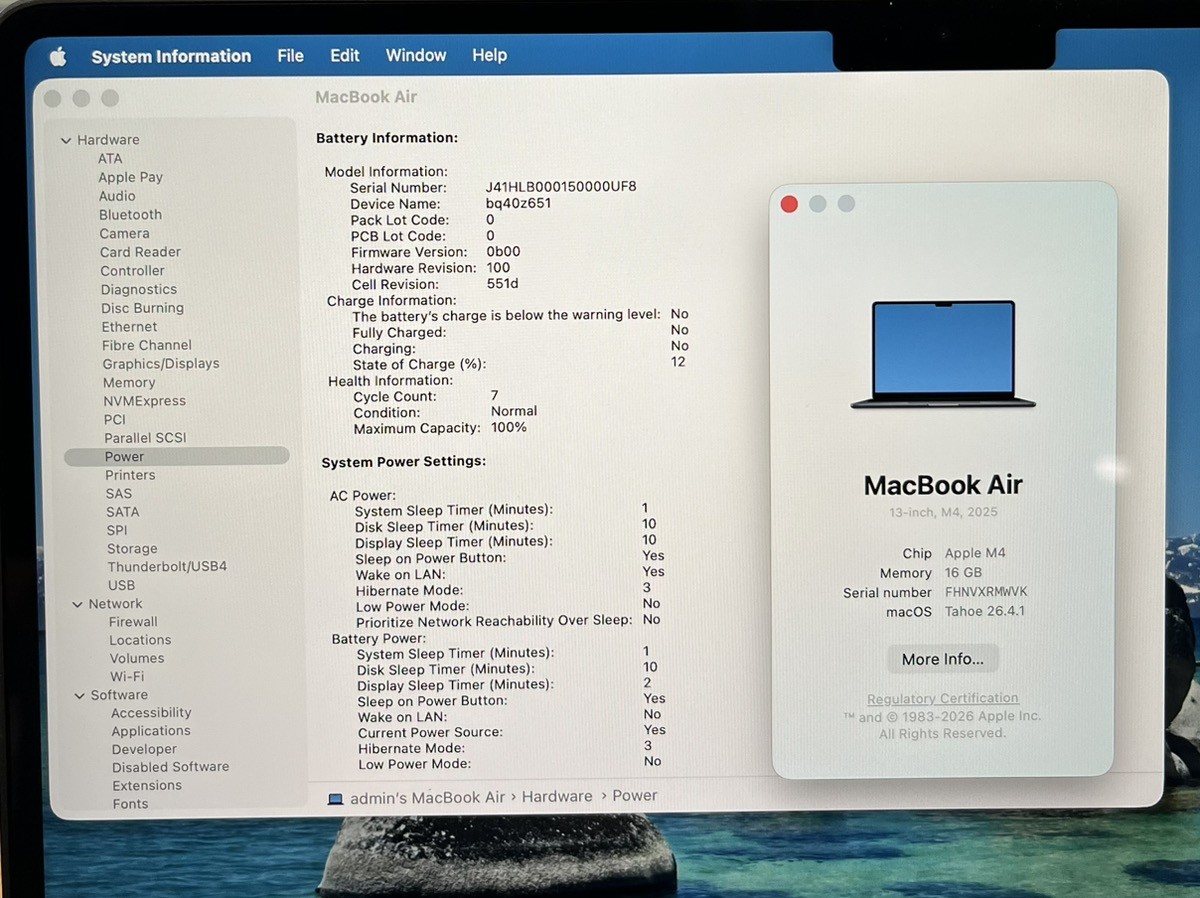The width and height of the screenshot is (1200, 898).
Task: Select Firewall under Network
Action: tap(133, 622)
